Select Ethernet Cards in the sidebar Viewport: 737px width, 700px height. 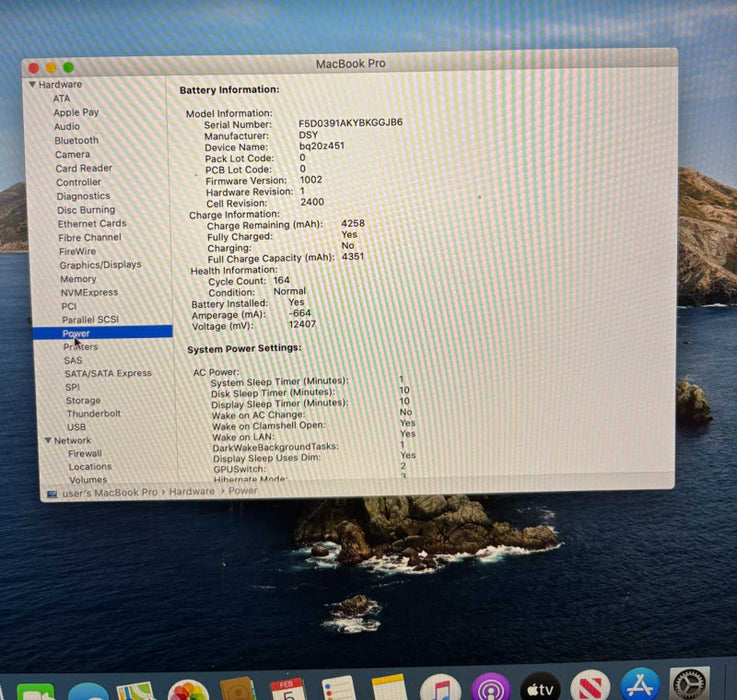click(x=92, y=223)
